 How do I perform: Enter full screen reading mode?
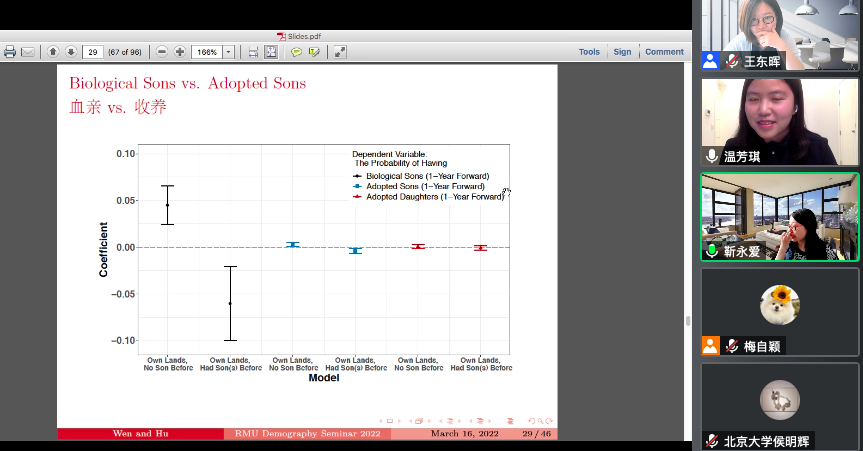(x=340, y=52)
